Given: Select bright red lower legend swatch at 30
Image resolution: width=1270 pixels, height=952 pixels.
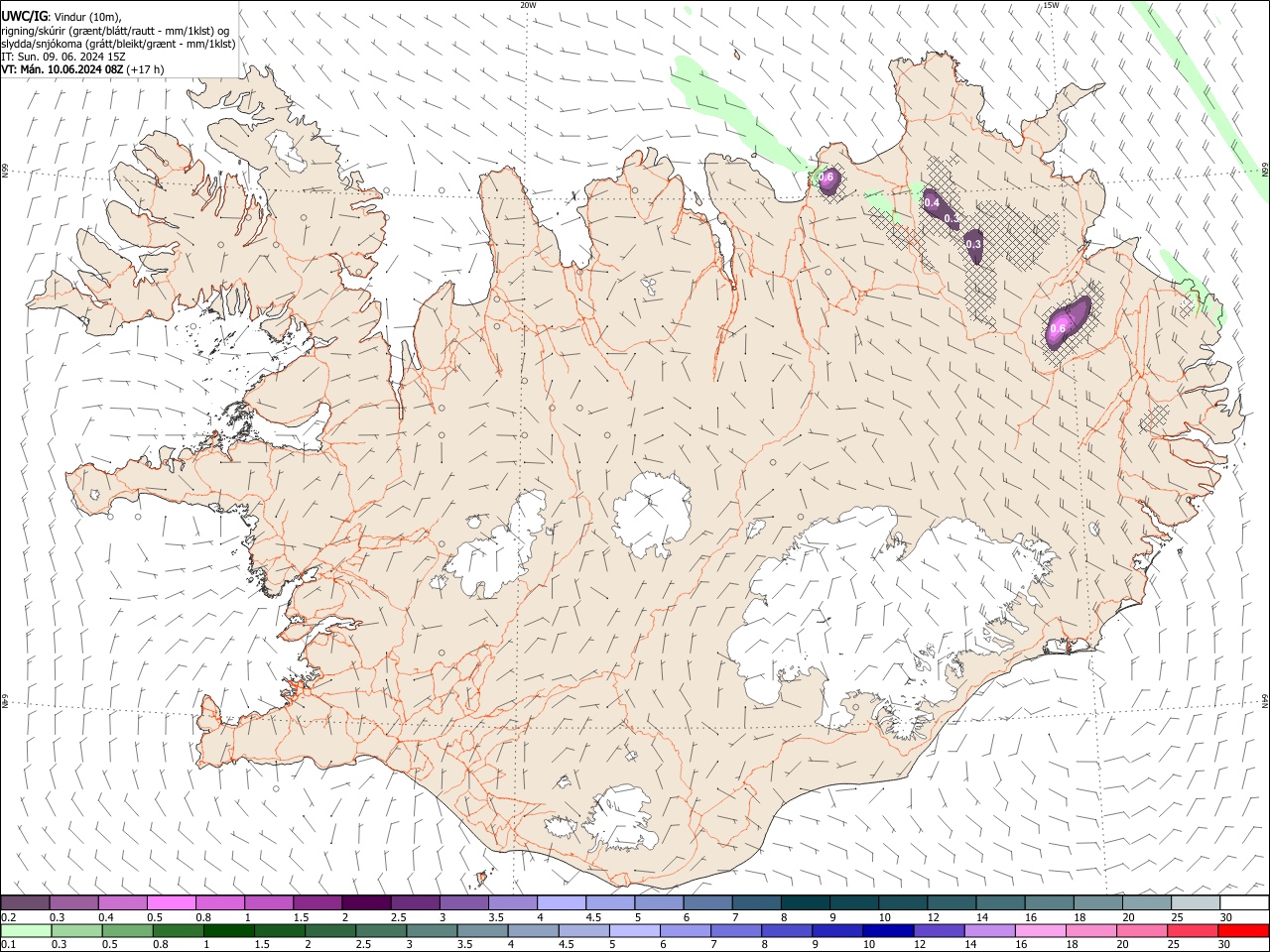Looking at the screenshot, I should tap(1241, 930).
